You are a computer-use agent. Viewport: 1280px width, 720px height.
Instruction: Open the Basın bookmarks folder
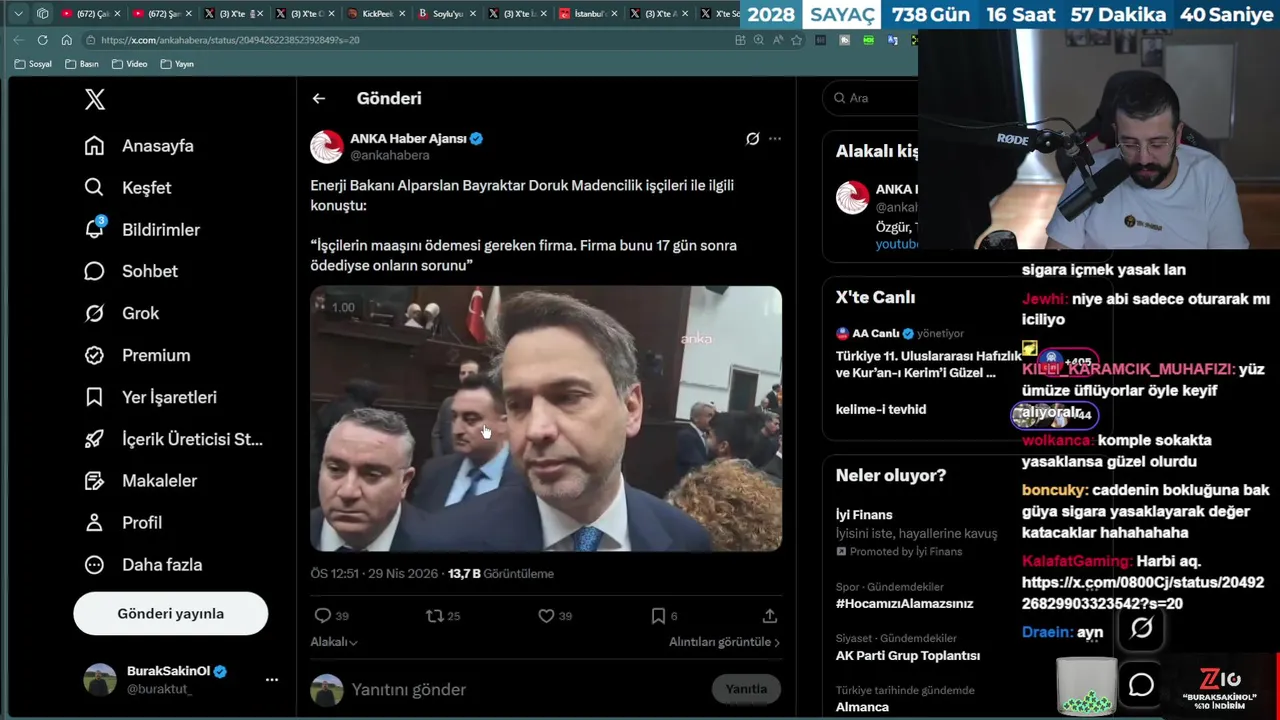(82, 64)
